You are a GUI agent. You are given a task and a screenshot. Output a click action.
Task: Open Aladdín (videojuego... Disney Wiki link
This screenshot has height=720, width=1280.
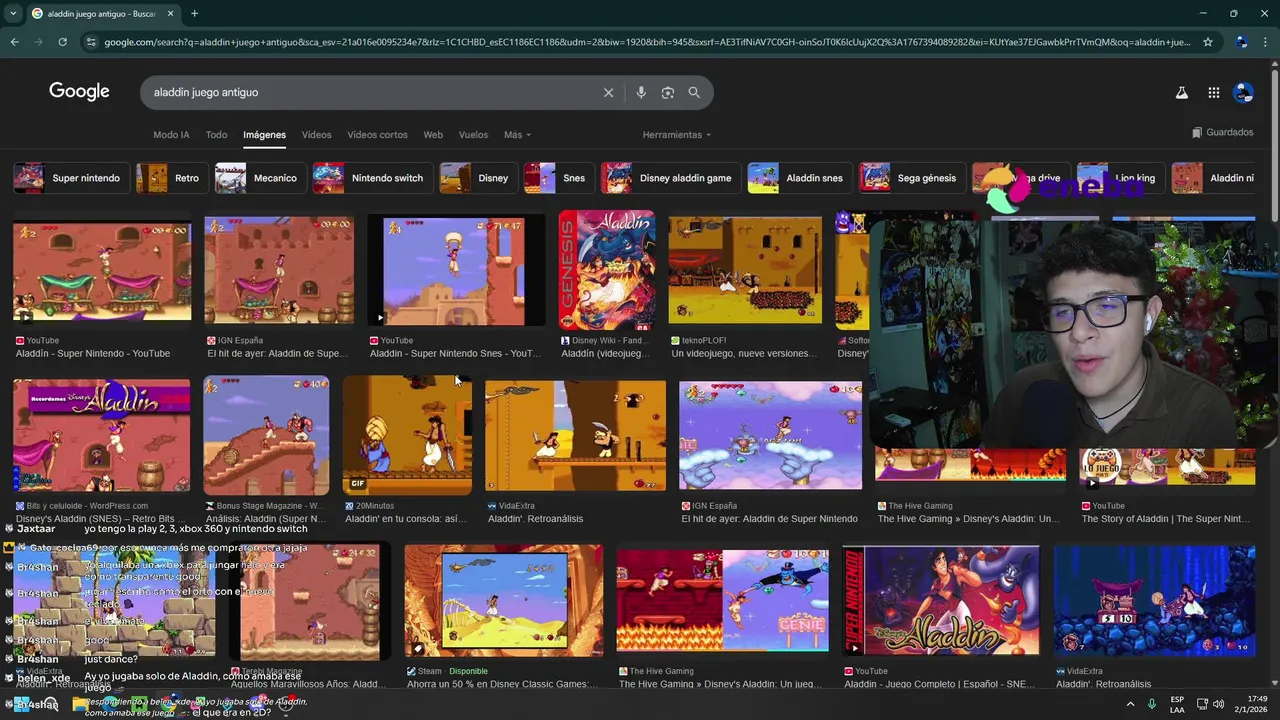pos(606,353)
